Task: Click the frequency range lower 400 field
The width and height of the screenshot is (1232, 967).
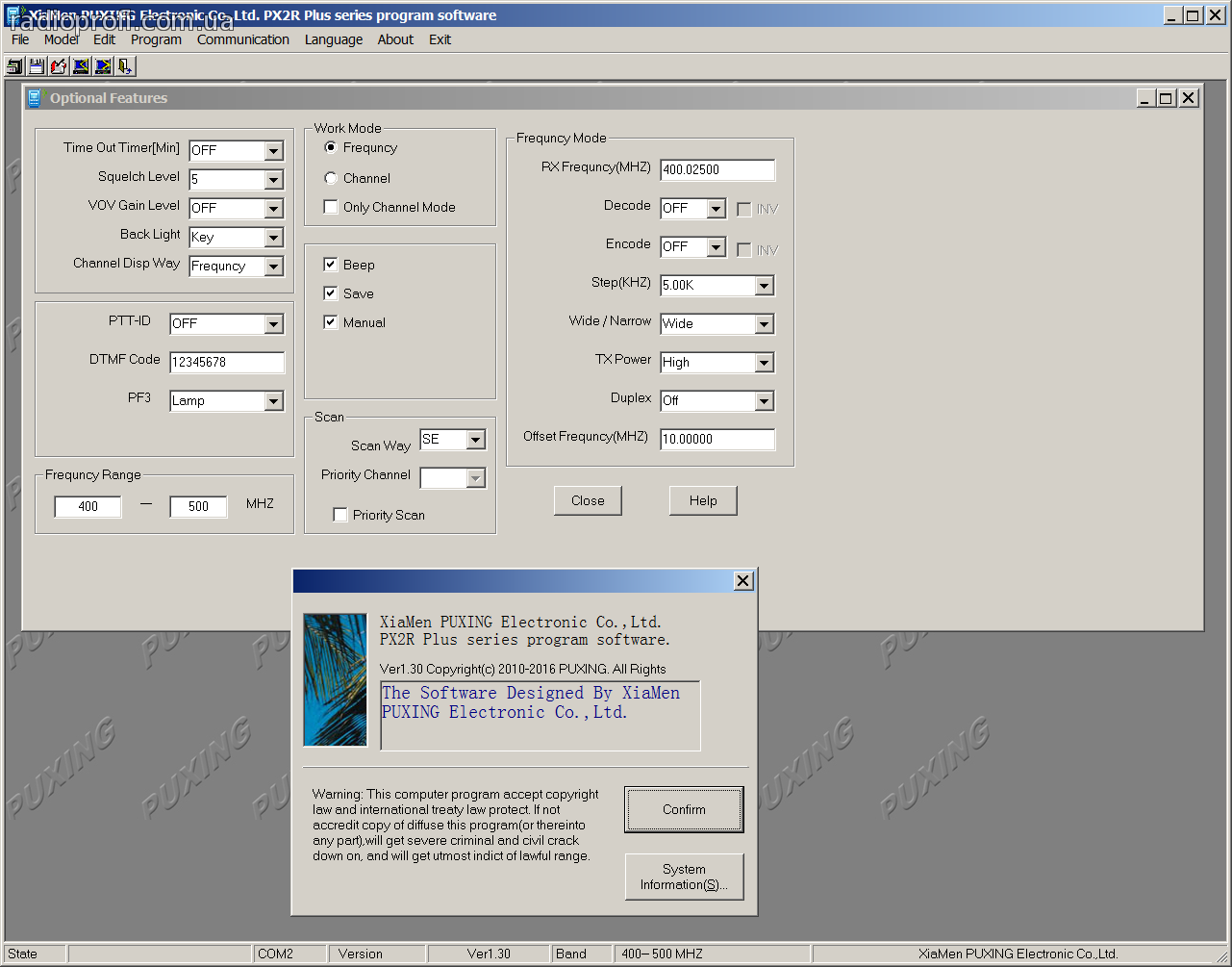Action: coord(88,507)
